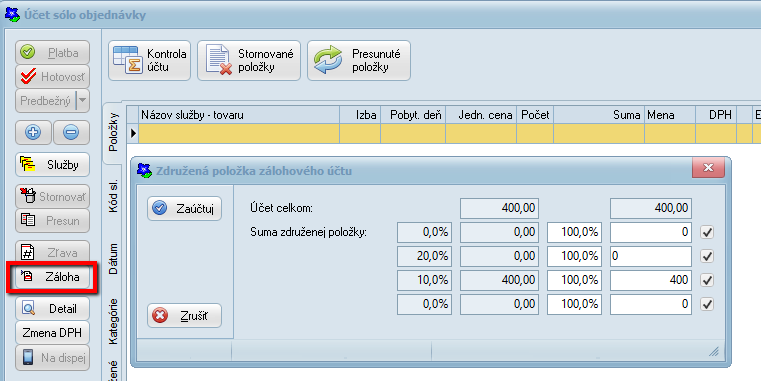Toggle checkbox in first 0,0% row
Screen dimensions: 761x381
coord(707,232)
